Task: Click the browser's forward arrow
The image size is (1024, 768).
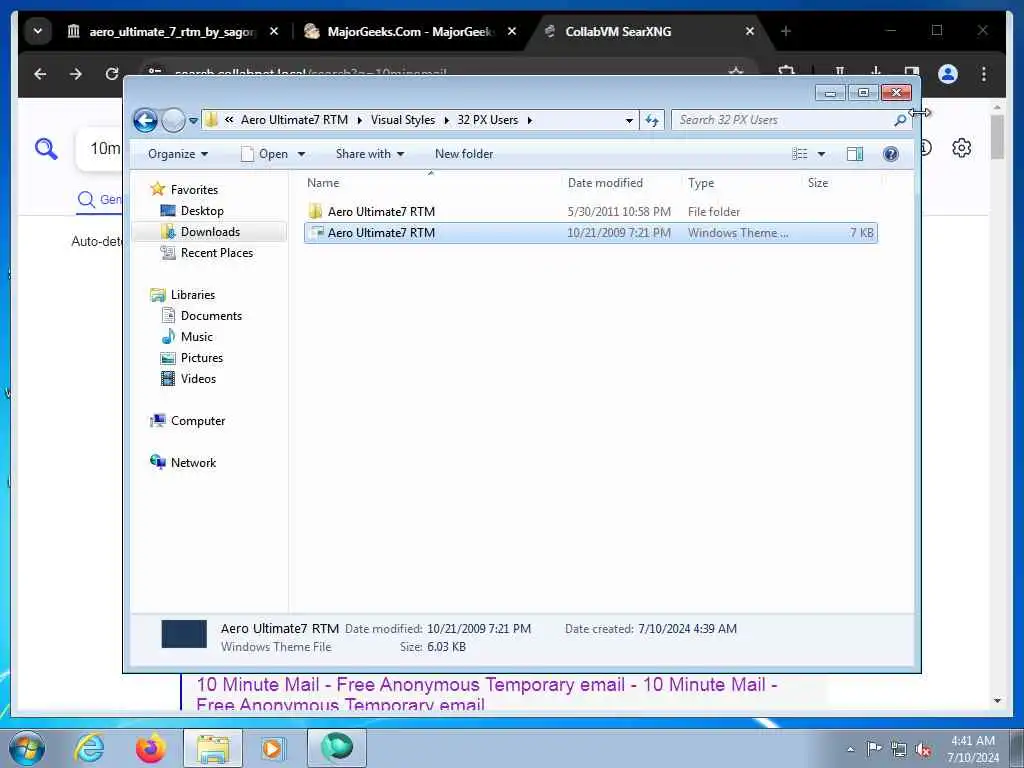Action: [76, 74]
